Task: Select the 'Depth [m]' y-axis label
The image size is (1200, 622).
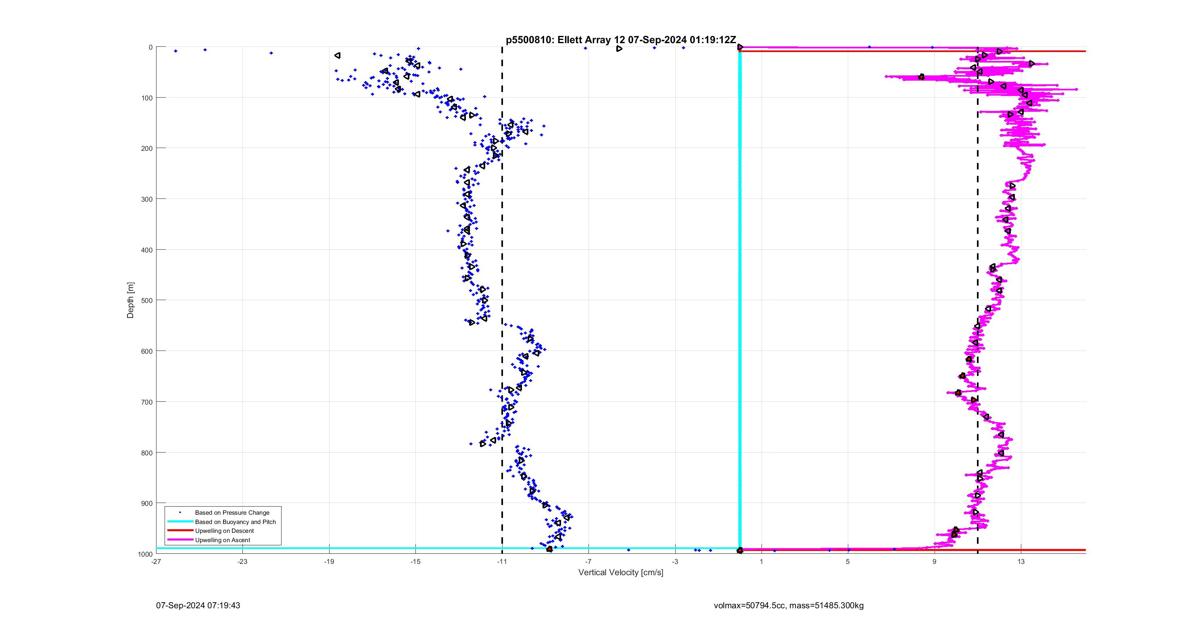Action: tap(130, 300)
